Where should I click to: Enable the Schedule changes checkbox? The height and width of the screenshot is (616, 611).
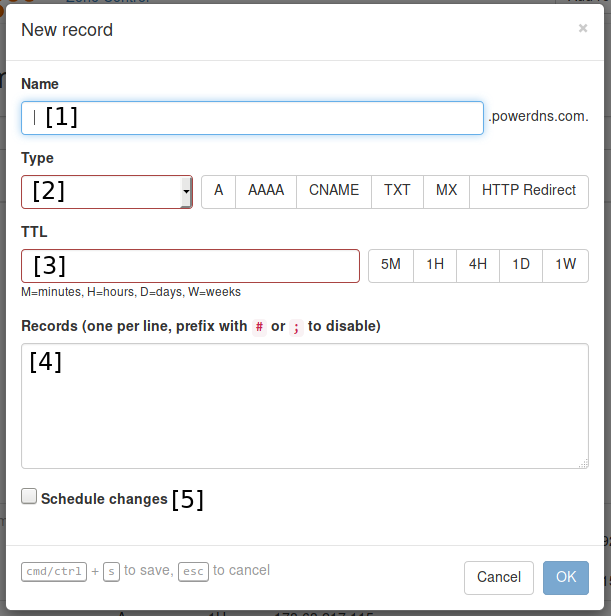point(29,497)
